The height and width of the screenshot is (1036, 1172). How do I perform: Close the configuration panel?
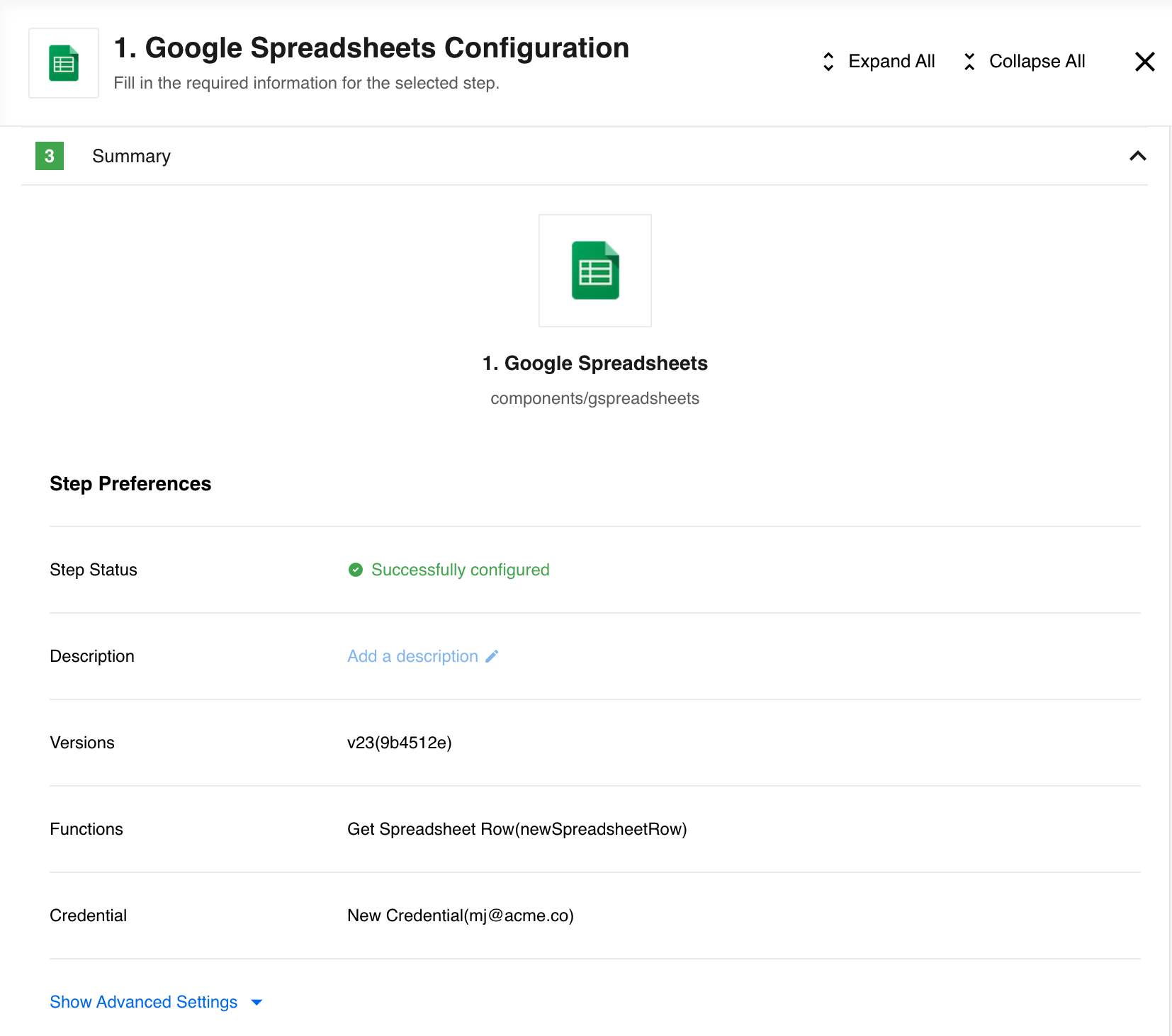pyautogui.click(x=1144, y=62)
